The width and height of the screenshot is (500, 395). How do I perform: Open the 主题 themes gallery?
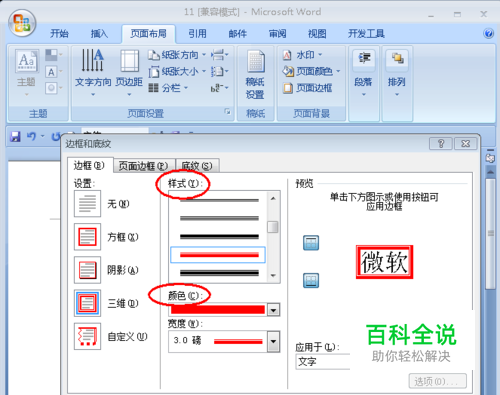point(26,72)
